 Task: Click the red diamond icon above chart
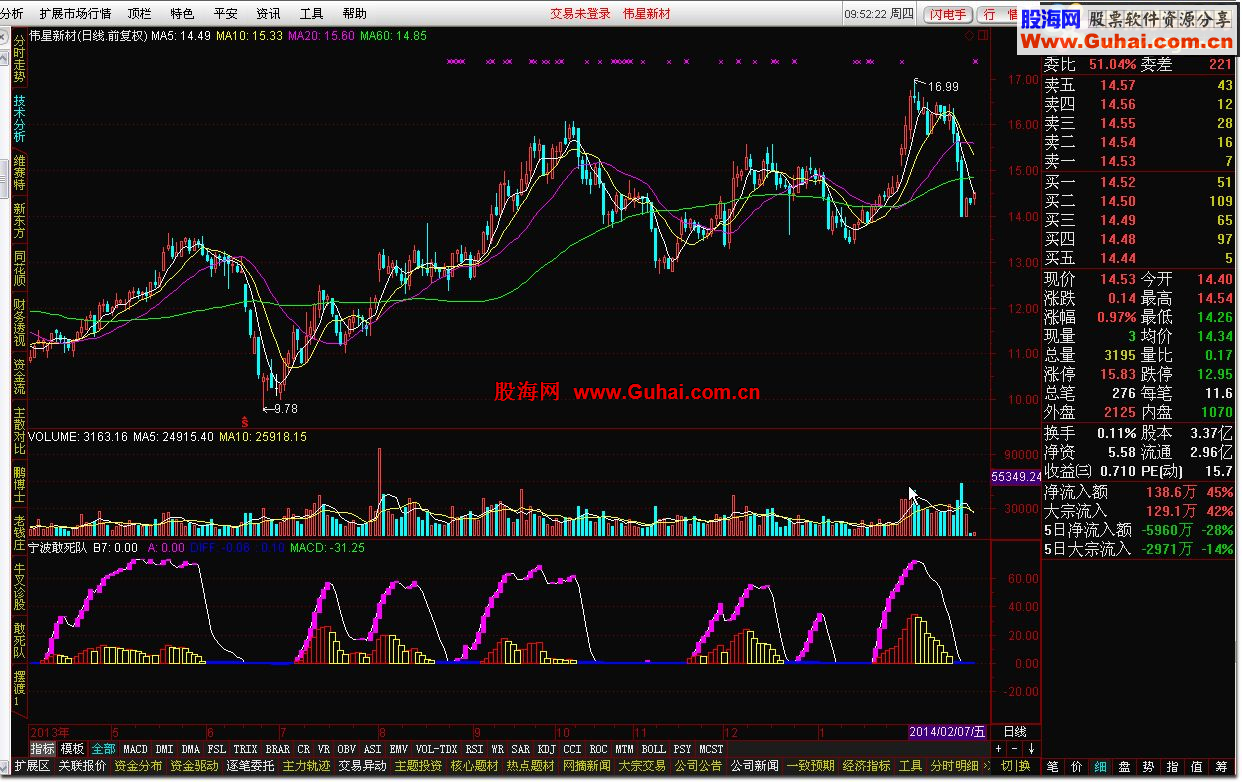(x=968, y=36)
